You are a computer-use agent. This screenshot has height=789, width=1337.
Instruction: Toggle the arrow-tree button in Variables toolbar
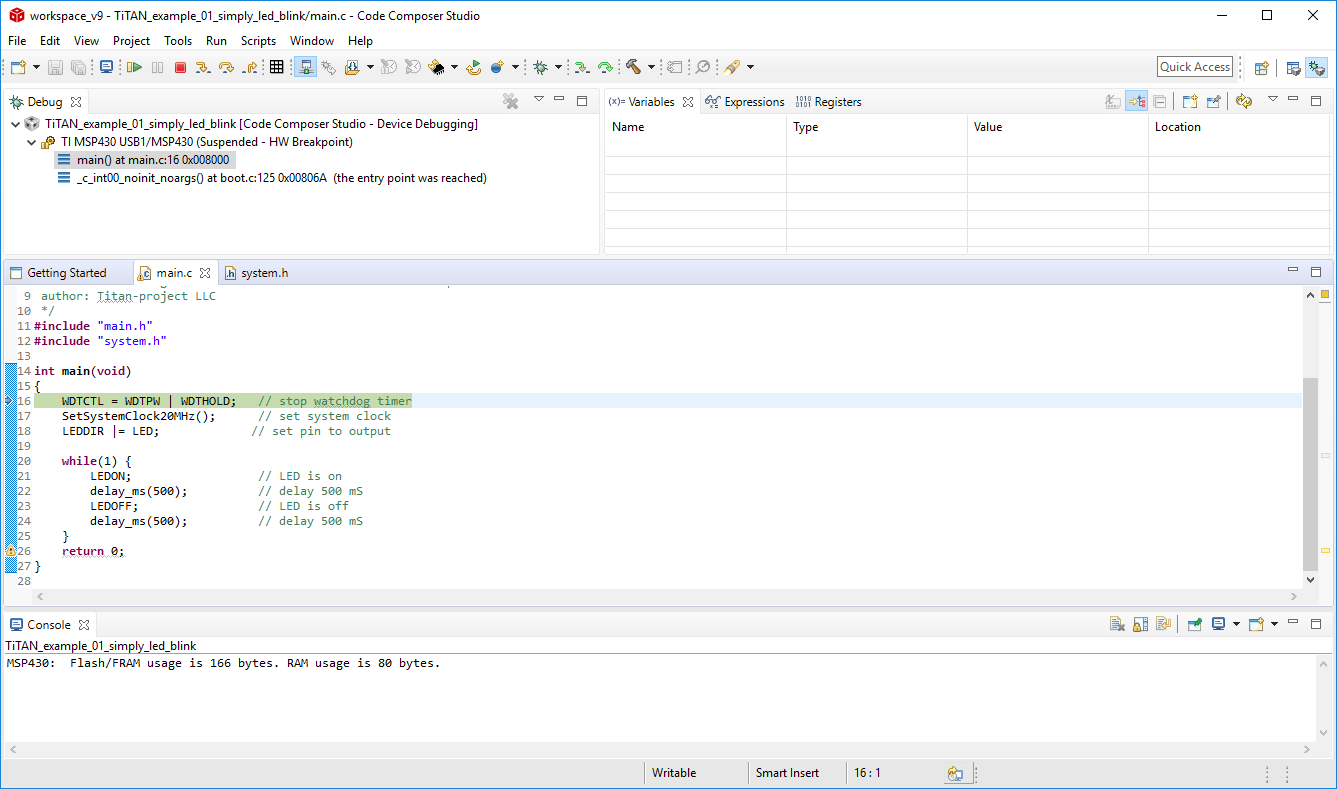pyautogui.click(x=1136, y=101)
